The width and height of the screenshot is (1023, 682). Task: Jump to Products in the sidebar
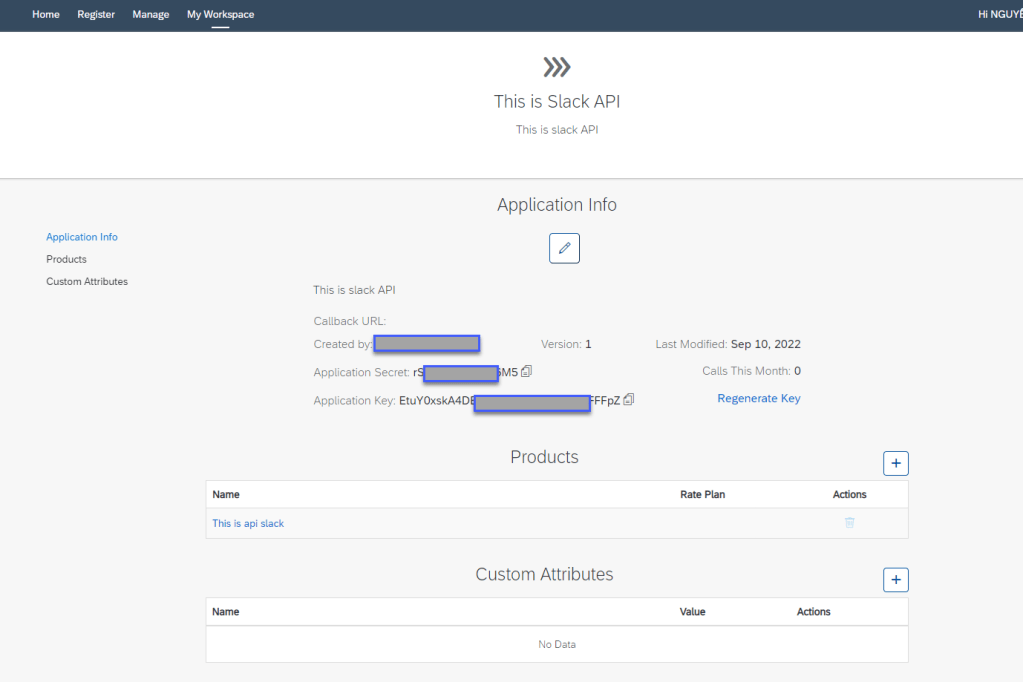click(x=66, y=259)
